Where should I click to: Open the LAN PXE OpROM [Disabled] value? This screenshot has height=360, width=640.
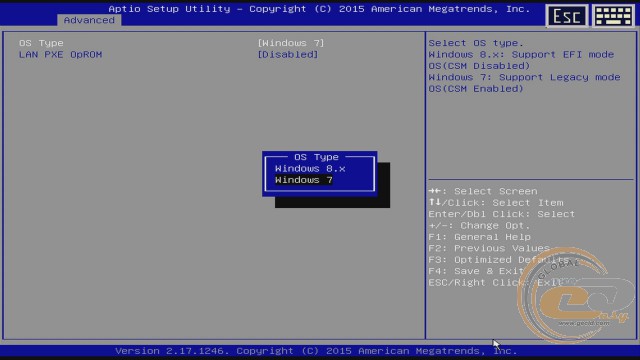click(x=288, y=54)
